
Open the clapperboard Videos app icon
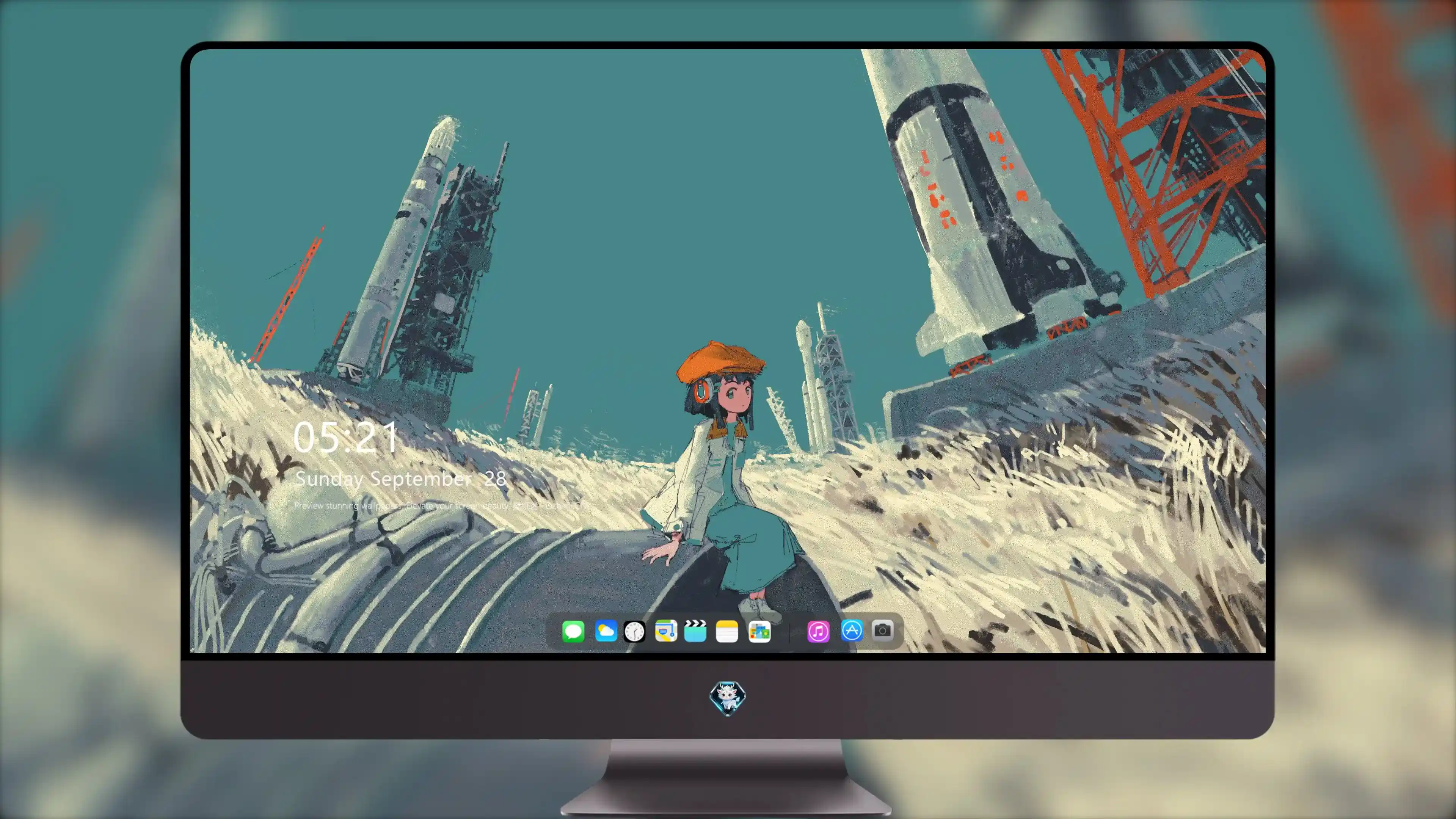pyautogui.click(x=695, y=631)
